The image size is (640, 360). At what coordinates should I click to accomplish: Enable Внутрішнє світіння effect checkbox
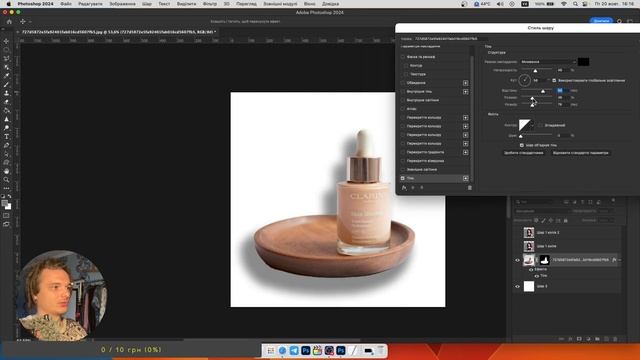(x=403, y=100)
